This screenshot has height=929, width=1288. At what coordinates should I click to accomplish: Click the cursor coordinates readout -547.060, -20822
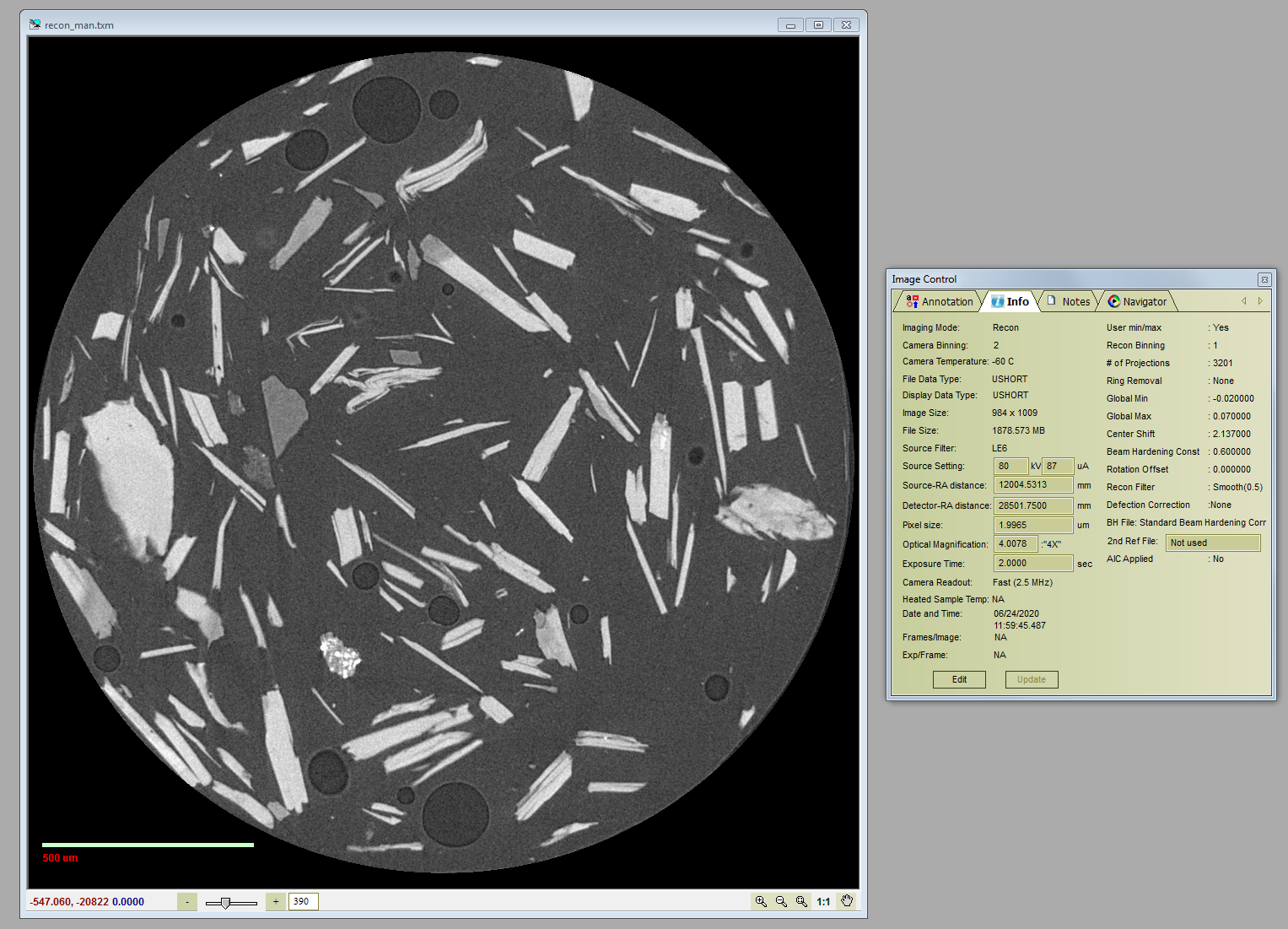(69, 902)
